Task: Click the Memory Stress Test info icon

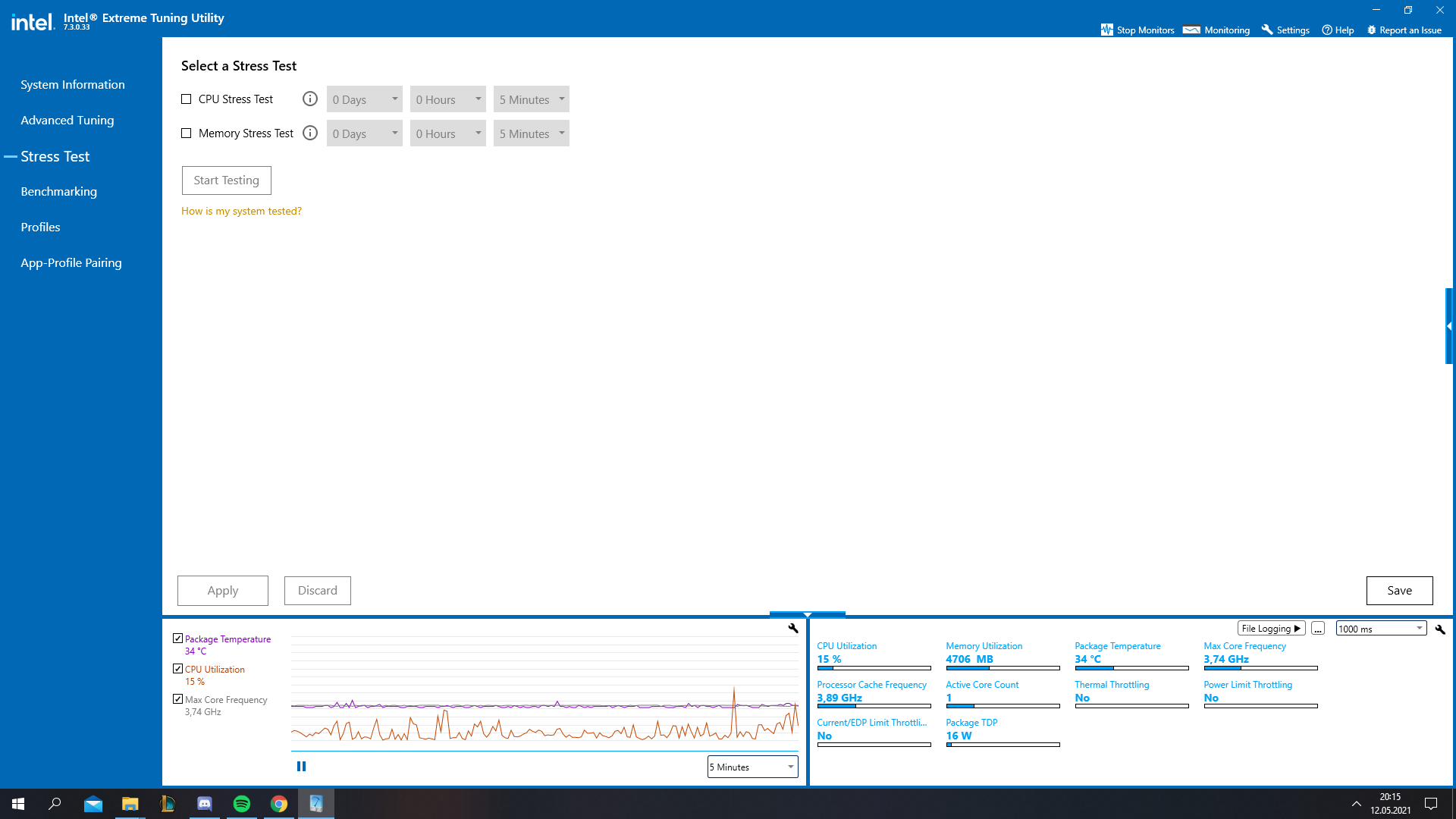Action: click(x=309, y=133)
